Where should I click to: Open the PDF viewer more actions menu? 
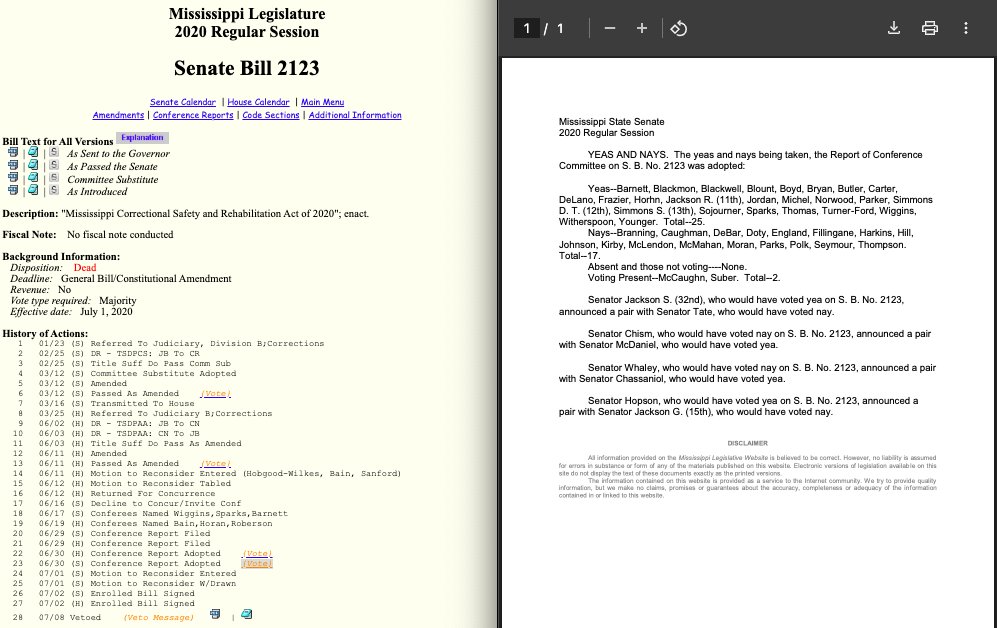coord(965,29)
